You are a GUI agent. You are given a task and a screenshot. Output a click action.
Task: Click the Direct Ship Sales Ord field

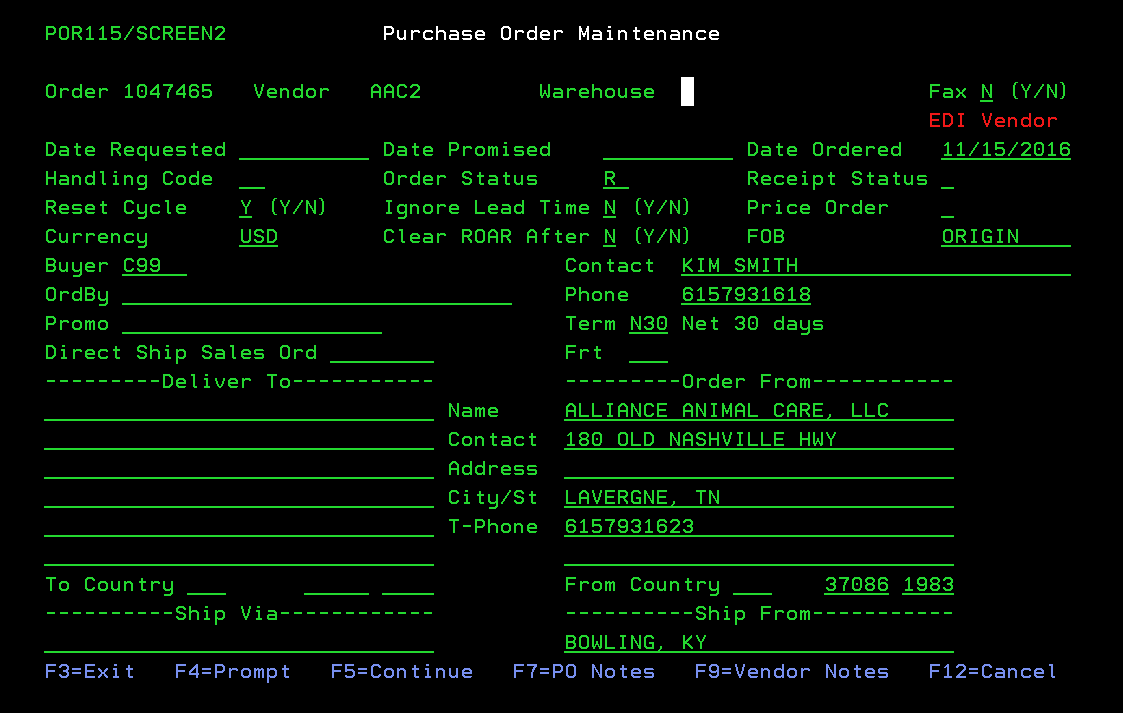pos(381,353)
